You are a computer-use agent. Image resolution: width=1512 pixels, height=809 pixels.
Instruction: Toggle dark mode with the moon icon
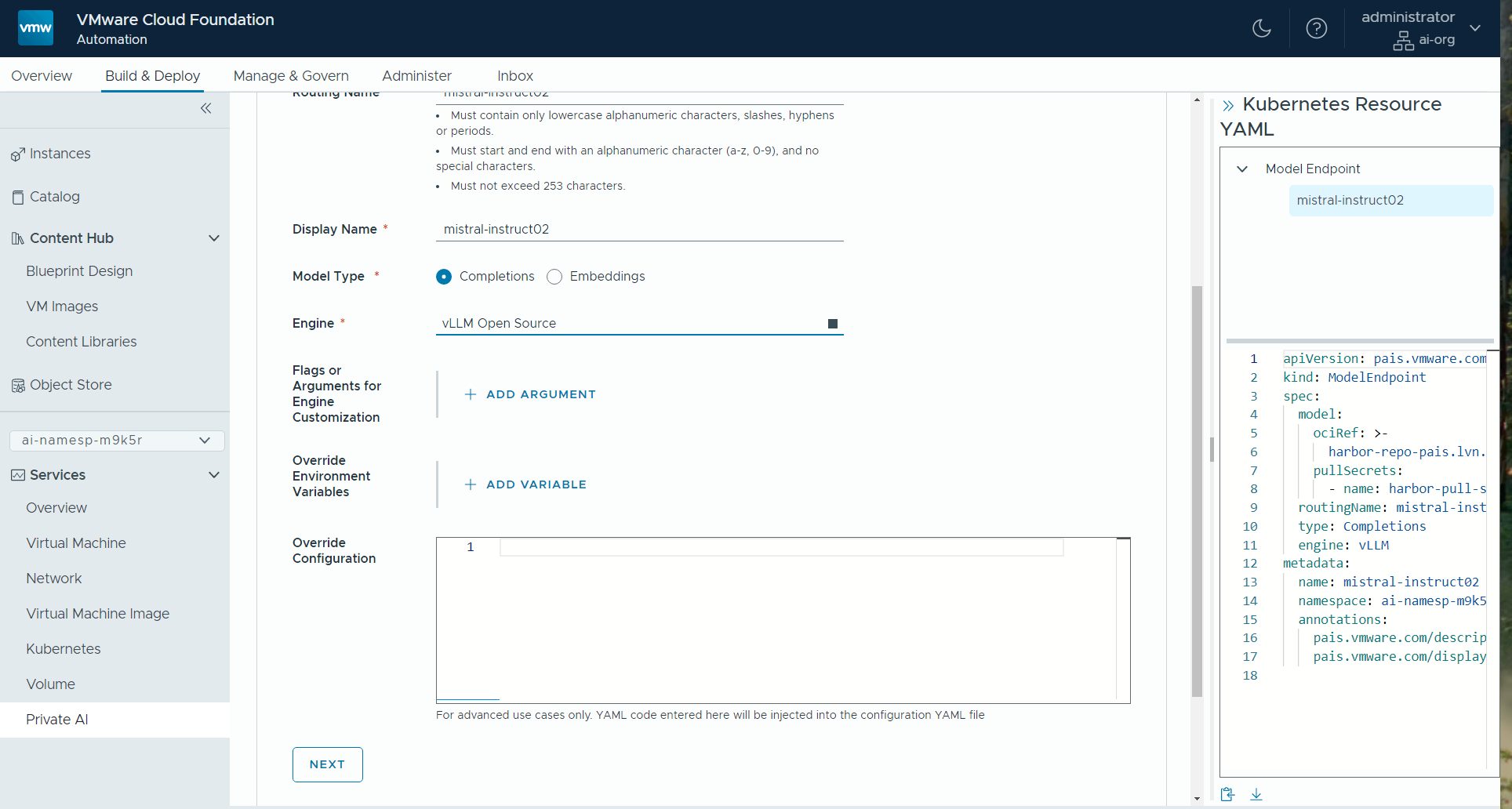point(1261,28)
